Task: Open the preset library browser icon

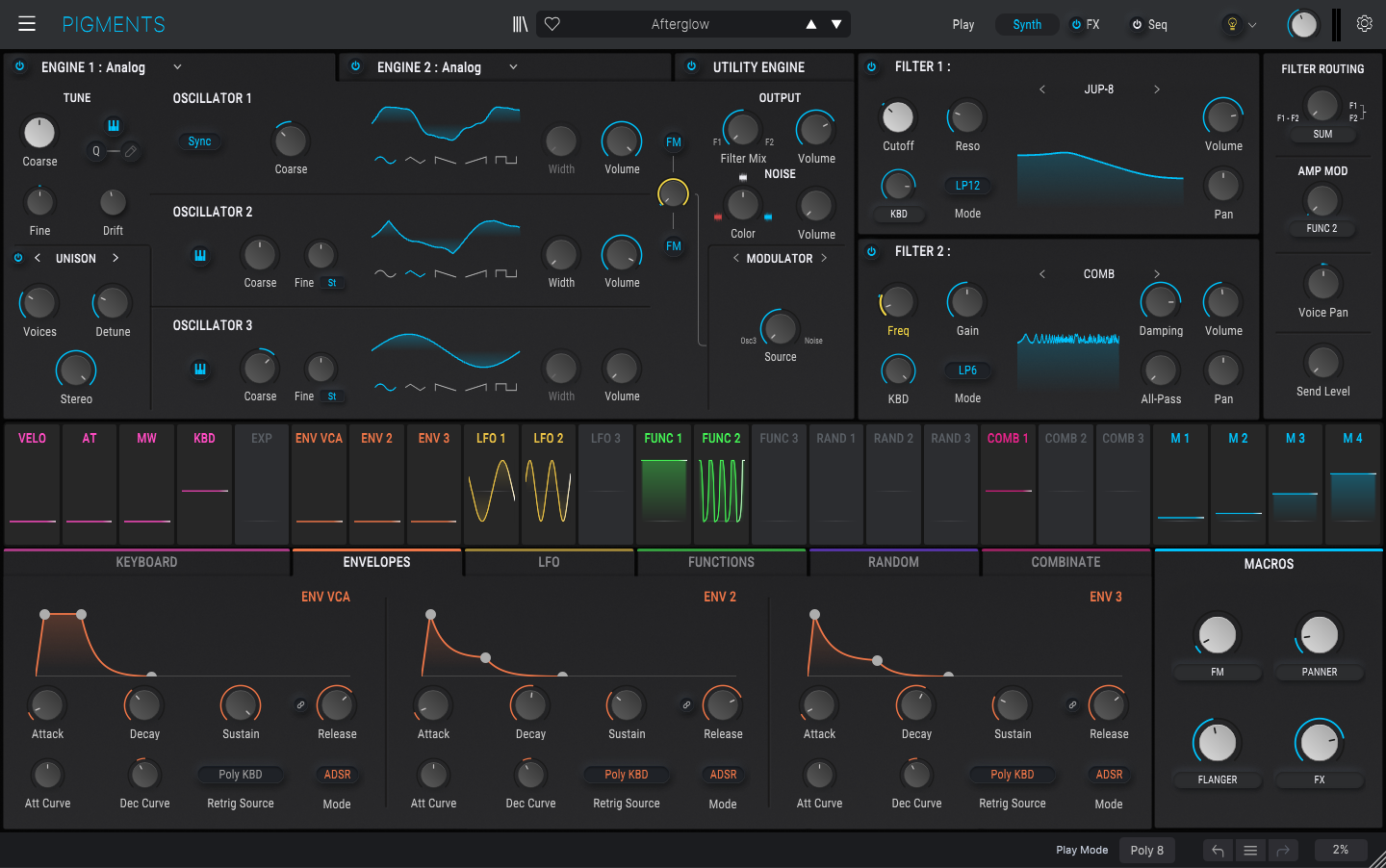Action: coord(520,24)
